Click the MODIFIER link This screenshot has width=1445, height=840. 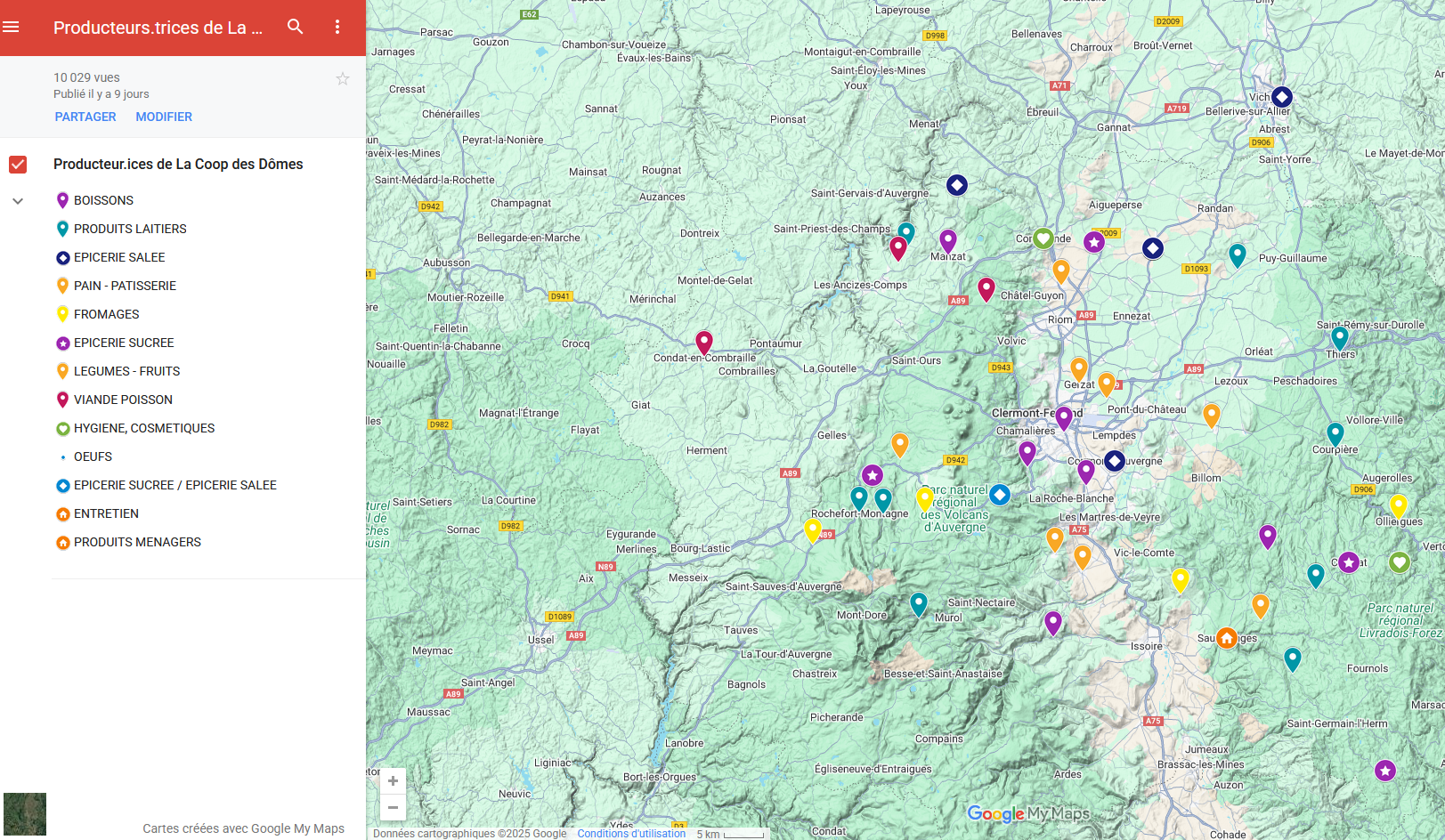164,117
